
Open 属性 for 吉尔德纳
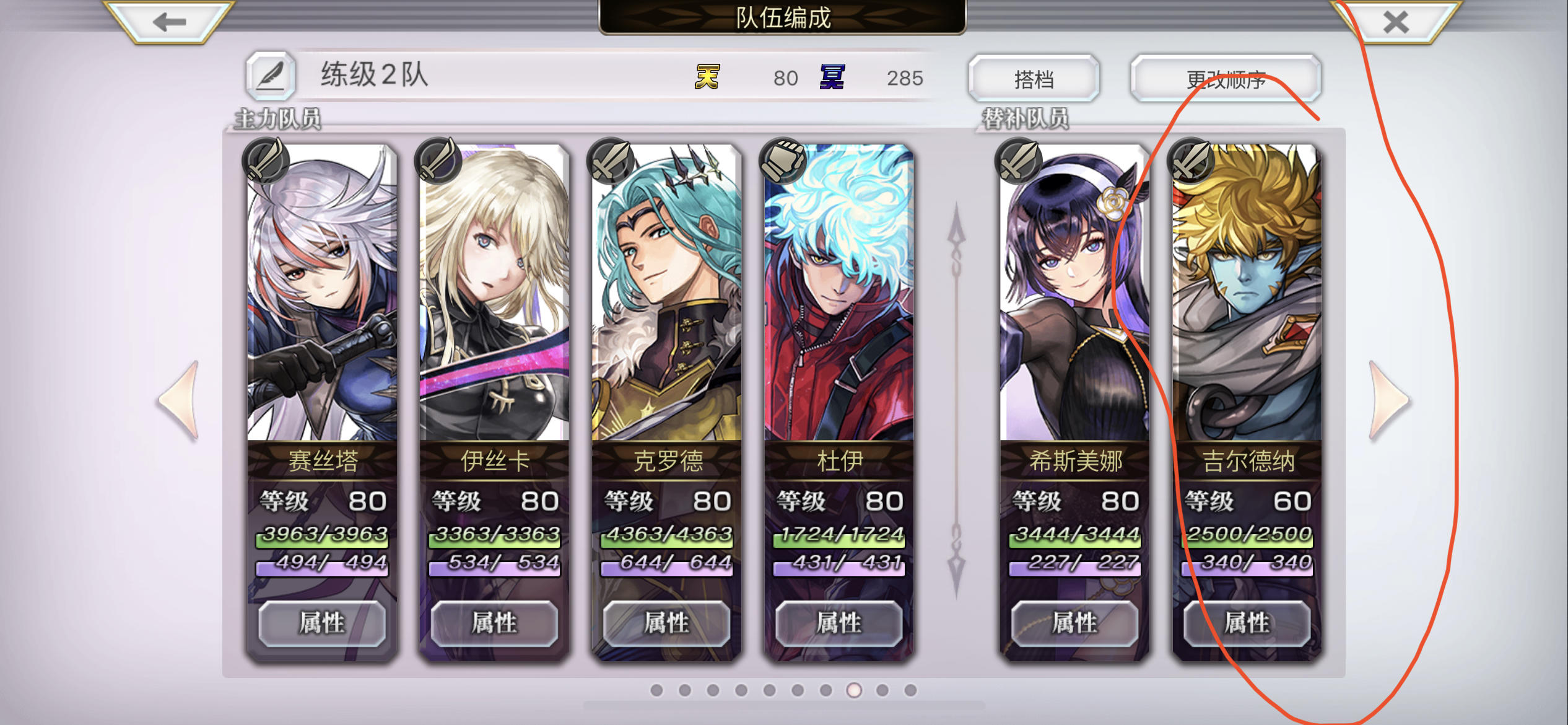coord(1247,623)
